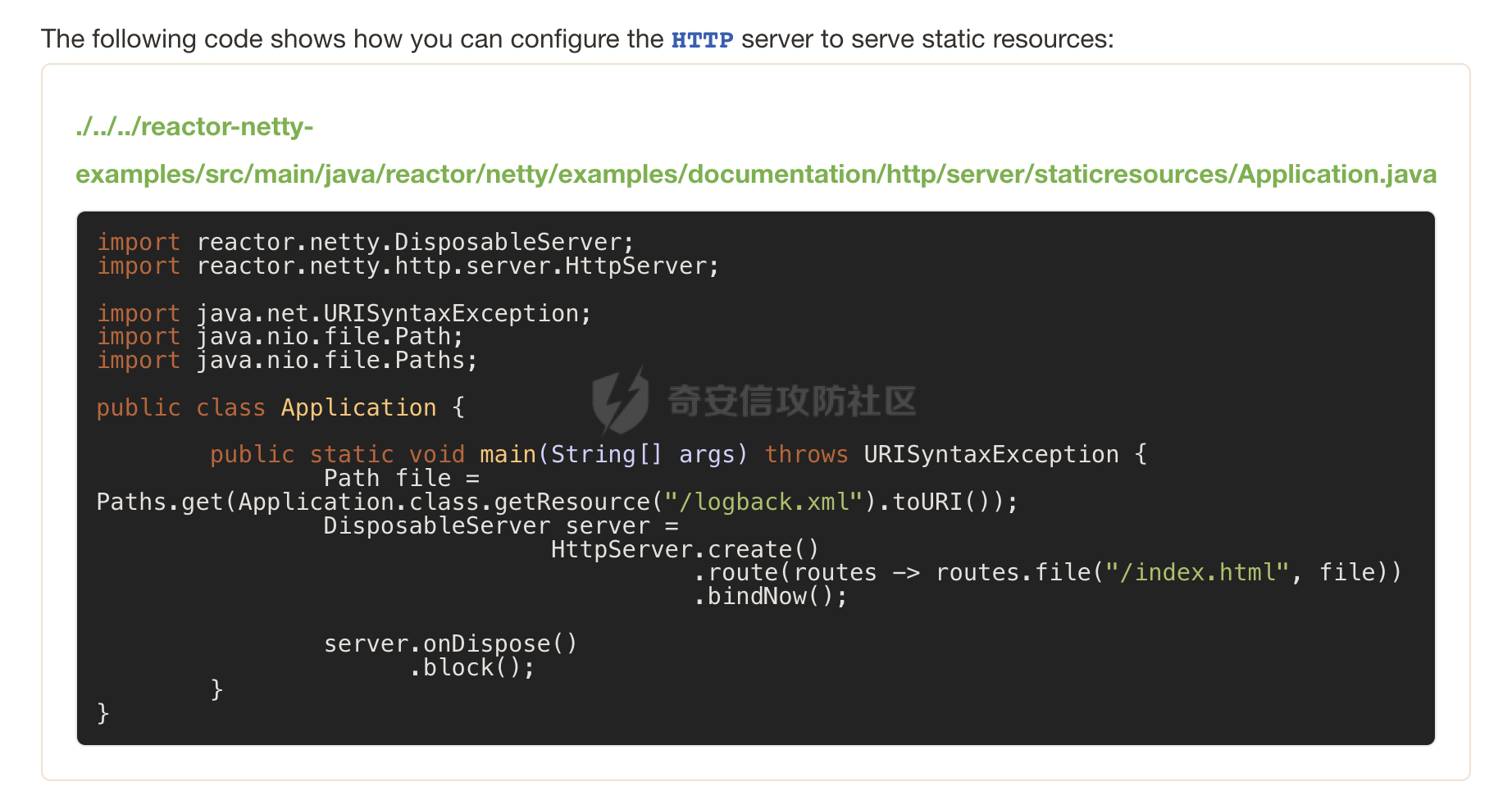Click the 'import java.net.URISyntaxException;' line
The height and width of the screenshot is (800, 1512).
pyautogui.click(x=344, y=313)
